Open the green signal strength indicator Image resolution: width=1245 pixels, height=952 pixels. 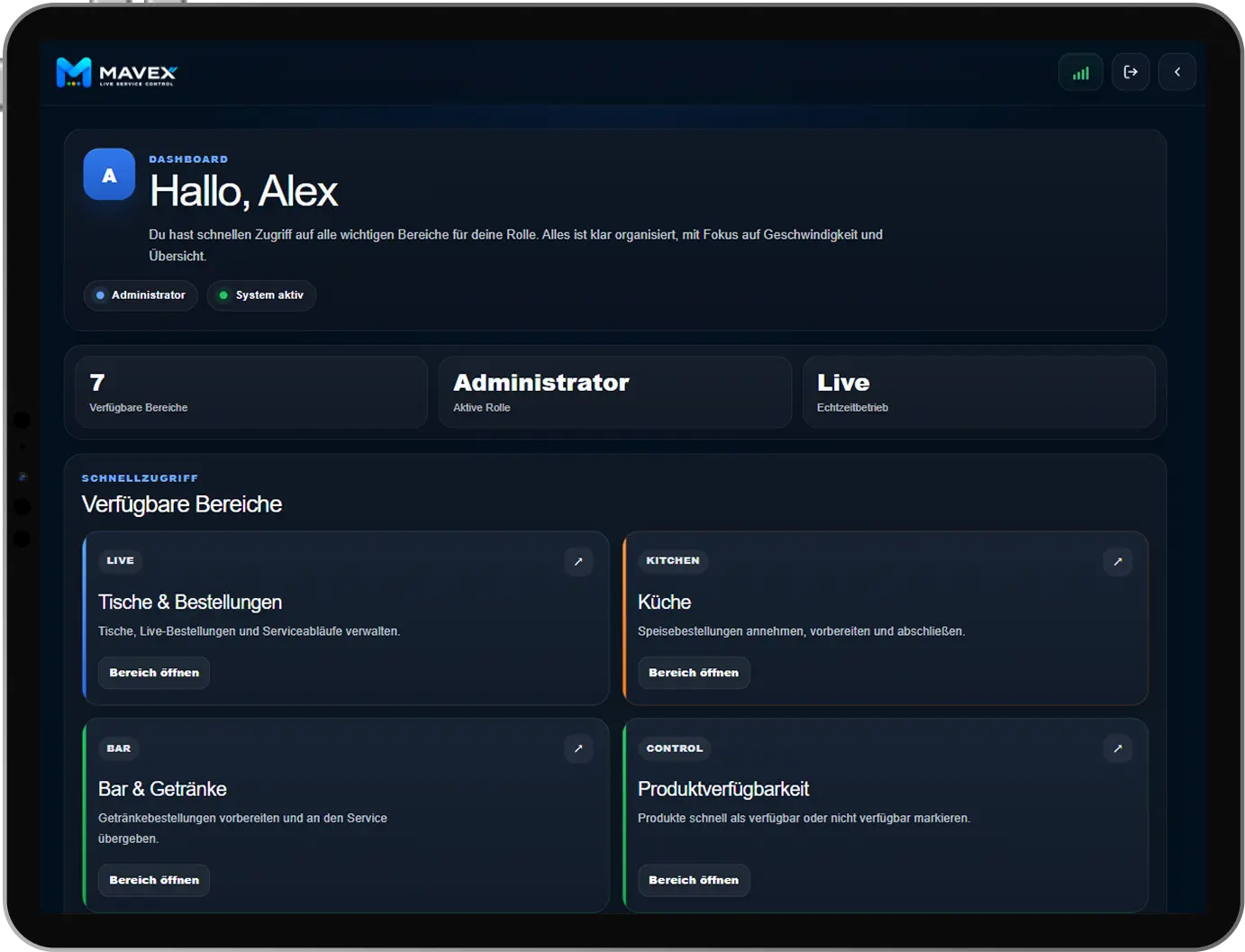tap(1081, 72)
